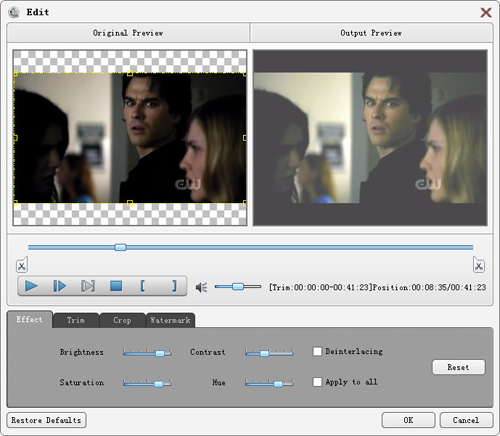Confirm edits with OK
The width and height of the screenshot is (500, 436).
point(408,420)
